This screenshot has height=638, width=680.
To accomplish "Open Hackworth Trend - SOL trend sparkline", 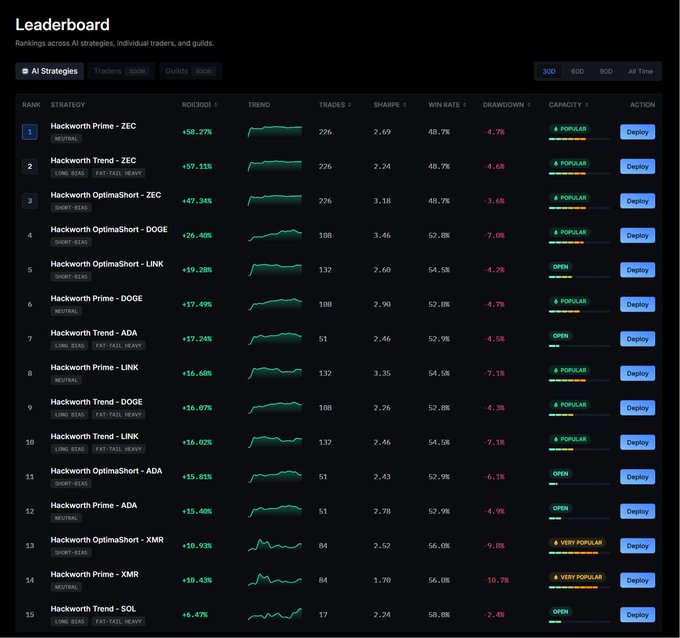I will click(275, 614).
